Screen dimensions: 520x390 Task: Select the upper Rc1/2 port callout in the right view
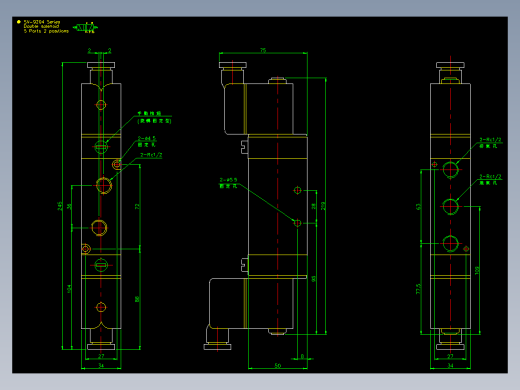tap(490, 143)
